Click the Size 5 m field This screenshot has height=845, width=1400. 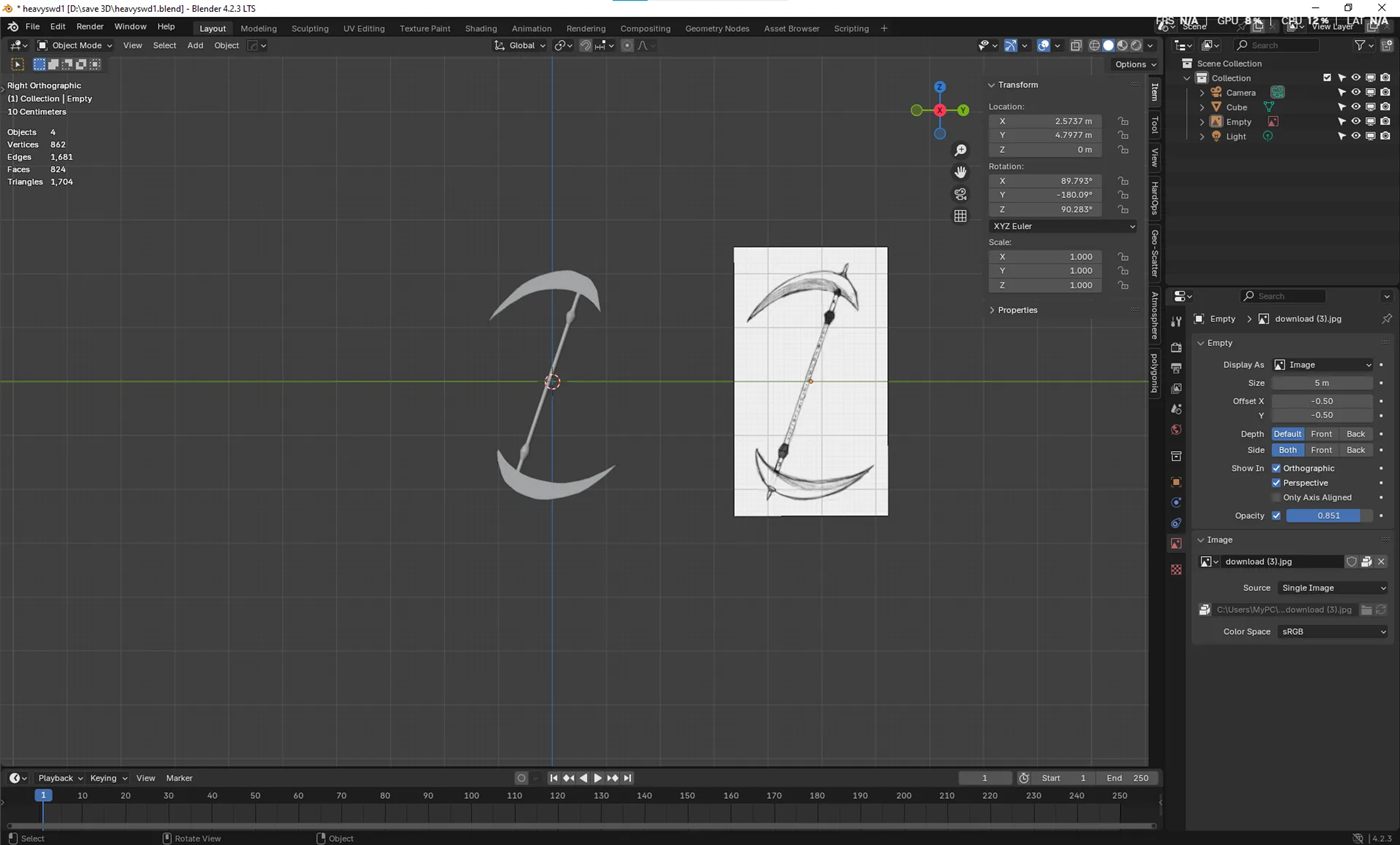tap(1321, 383)
